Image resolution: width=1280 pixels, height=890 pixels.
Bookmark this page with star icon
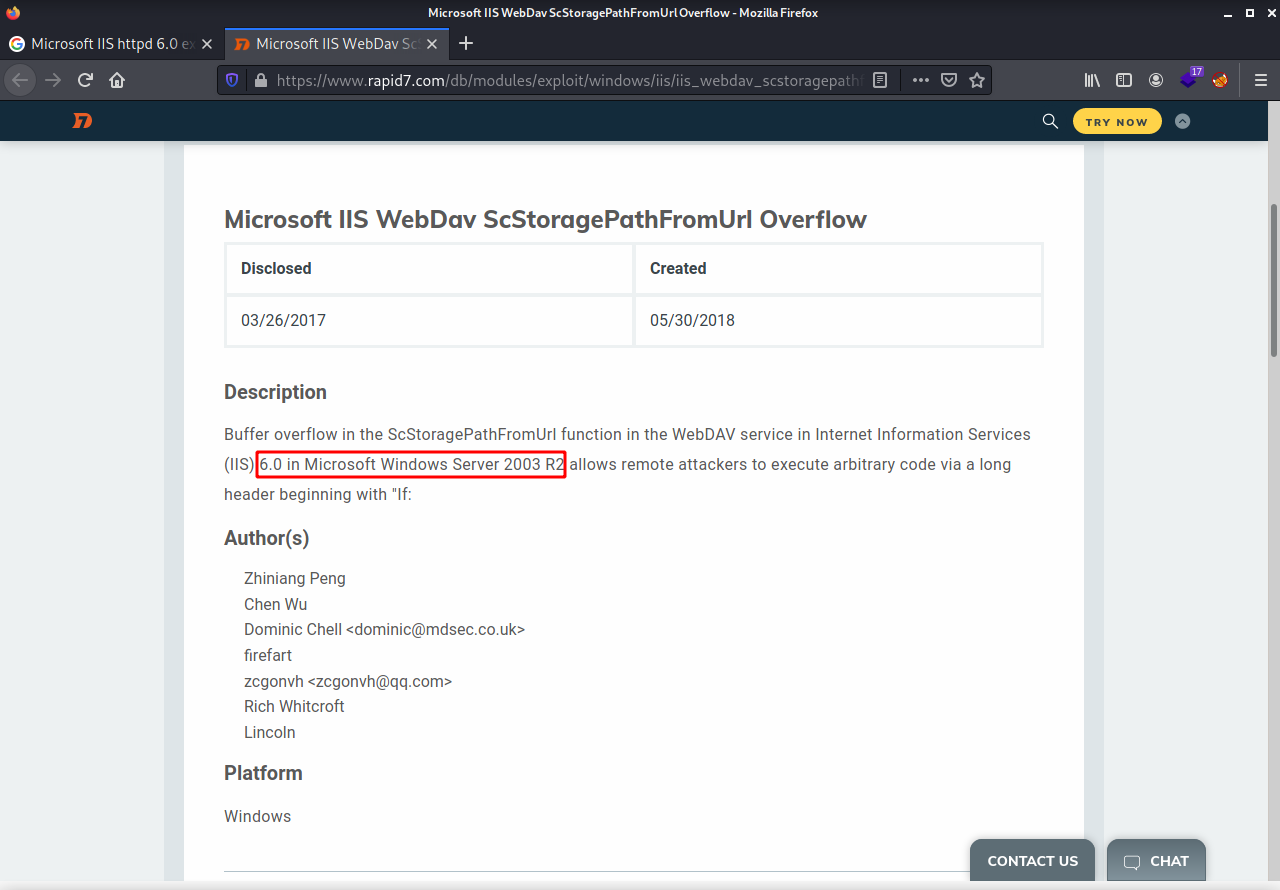coord(977,80)
